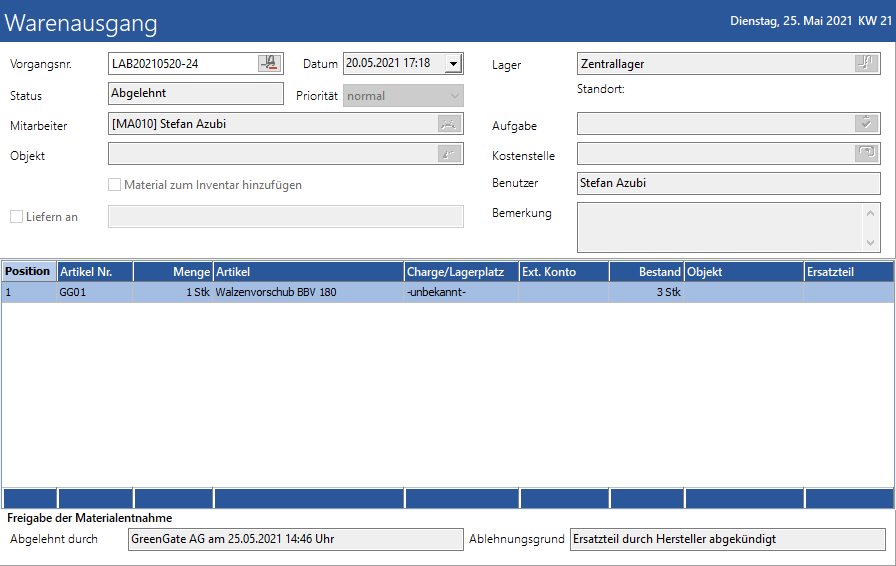Sort by the Charge/Lagerplatz column header
896x566 pixels.
coord(462,272)
